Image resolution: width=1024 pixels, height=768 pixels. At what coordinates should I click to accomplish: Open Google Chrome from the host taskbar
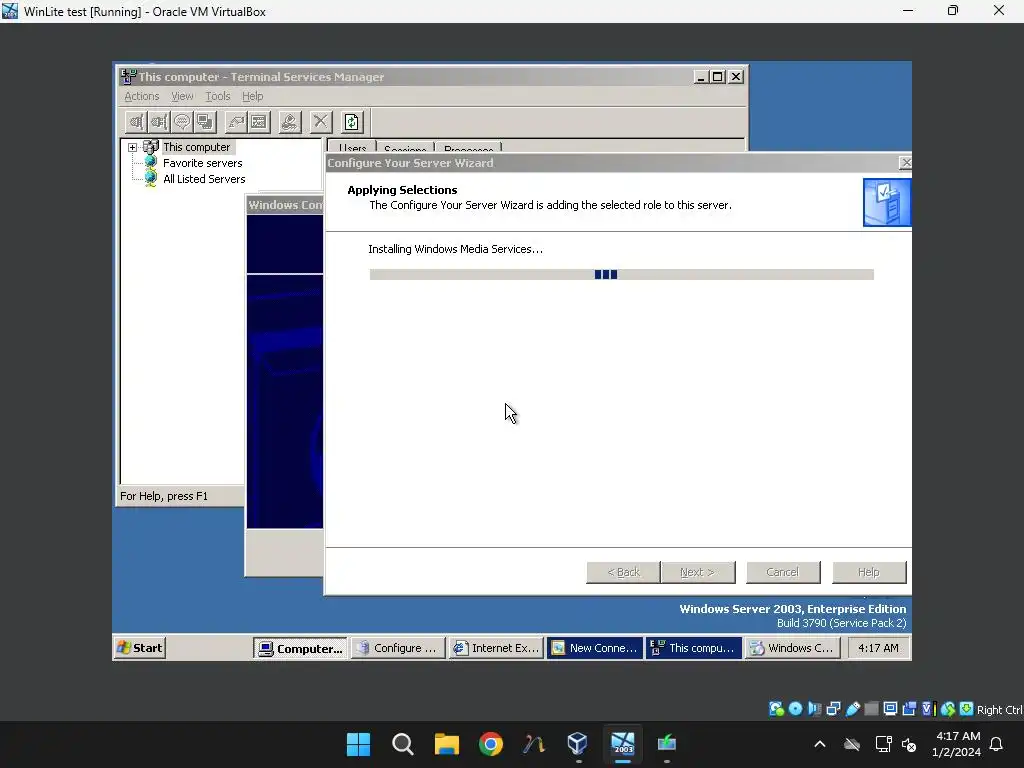[x=490, y=744]
